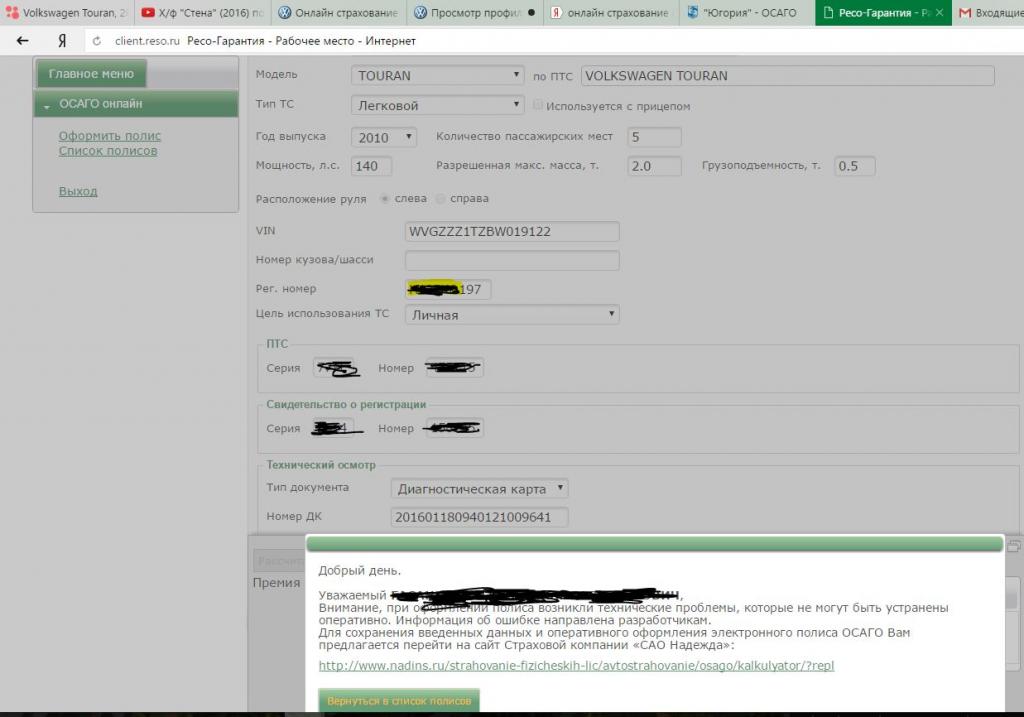Screen dimensions: 1024x717
Task: Click the ПТС Номер field
Action: pos(454,368)
